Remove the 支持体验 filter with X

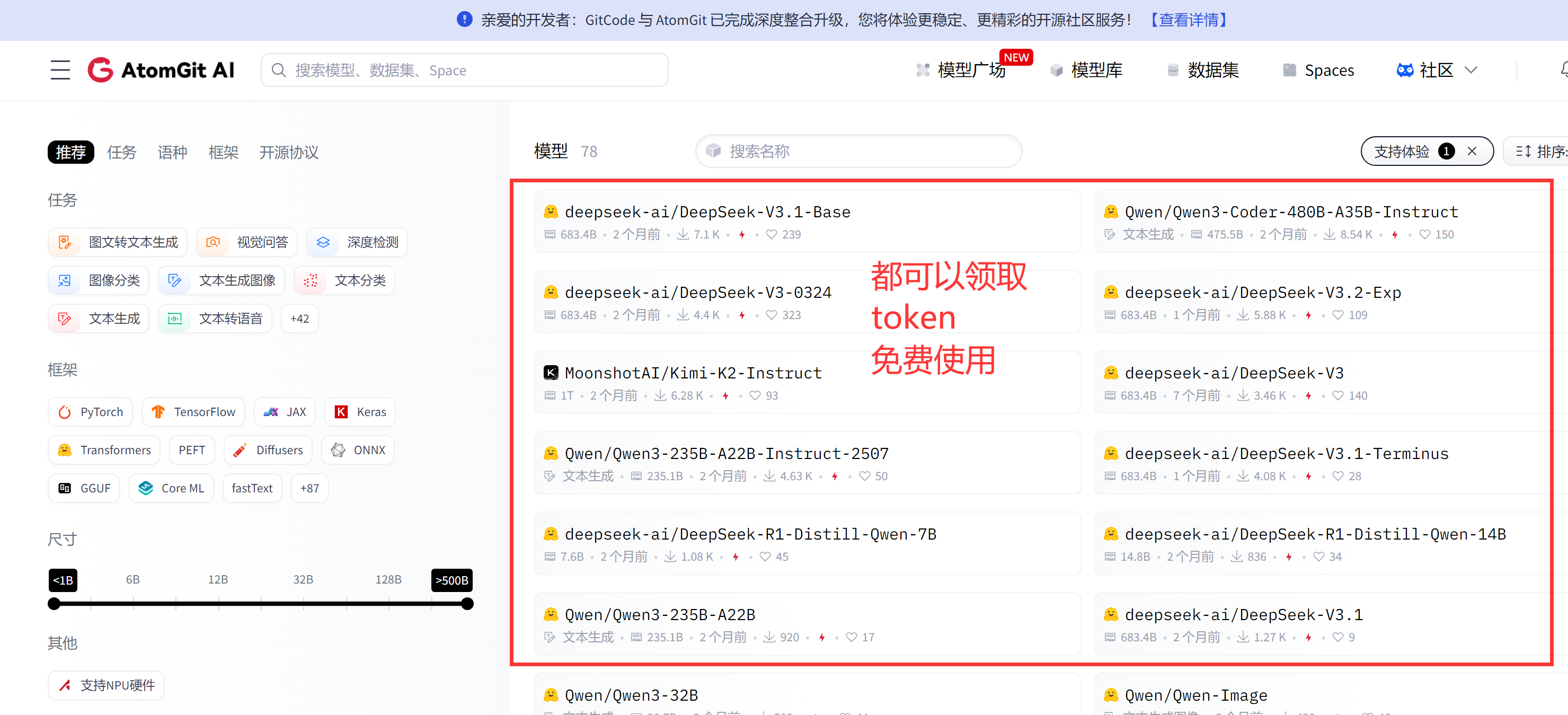(x=1472, y=152)
